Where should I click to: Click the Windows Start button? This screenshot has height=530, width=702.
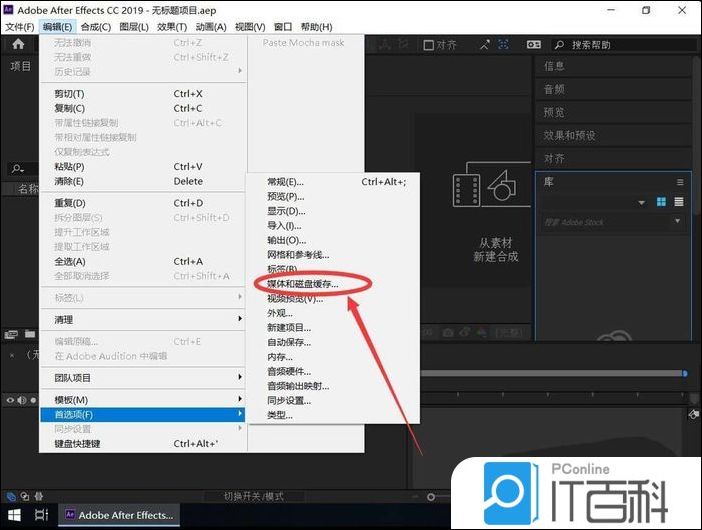[13, 515]
